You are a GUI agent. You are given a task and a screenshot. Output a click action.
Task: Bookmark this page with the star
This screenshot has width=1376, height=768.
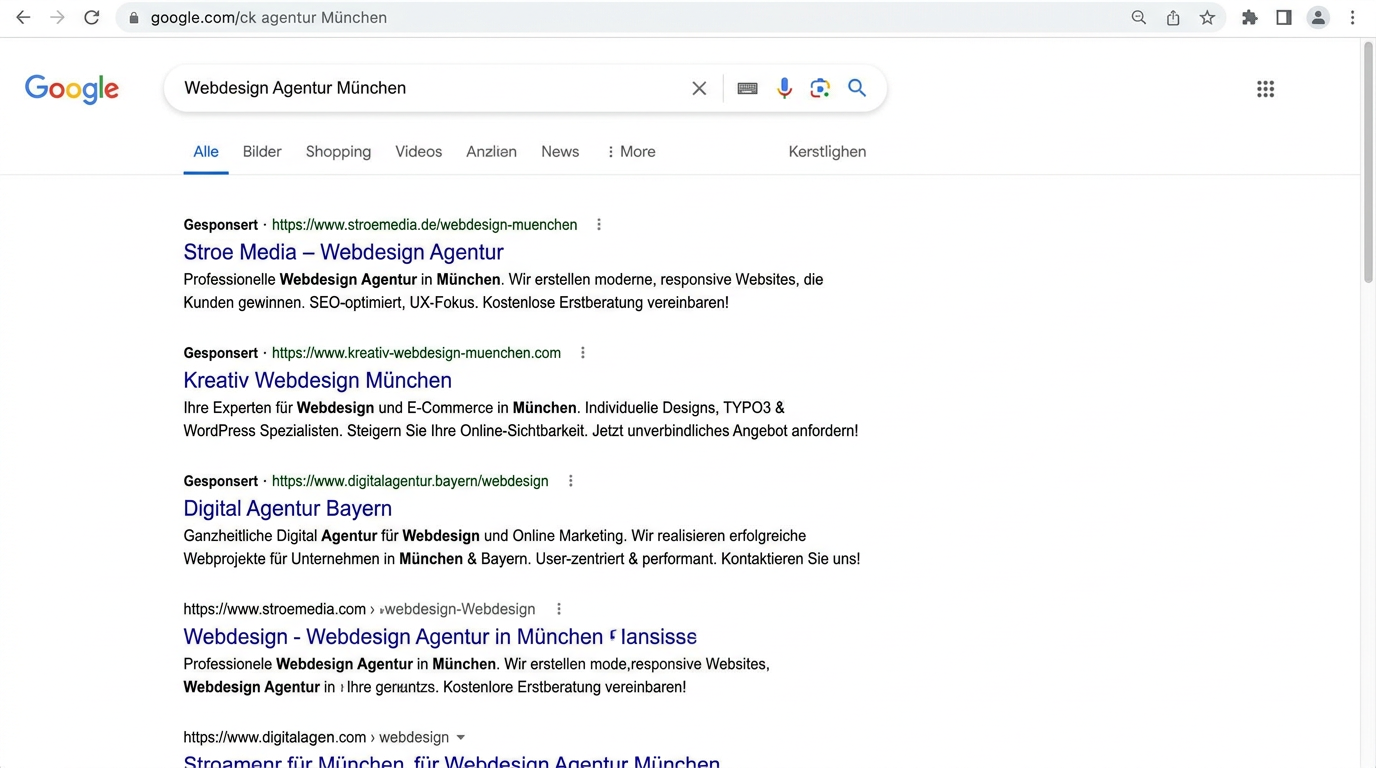pos(1207,18)
